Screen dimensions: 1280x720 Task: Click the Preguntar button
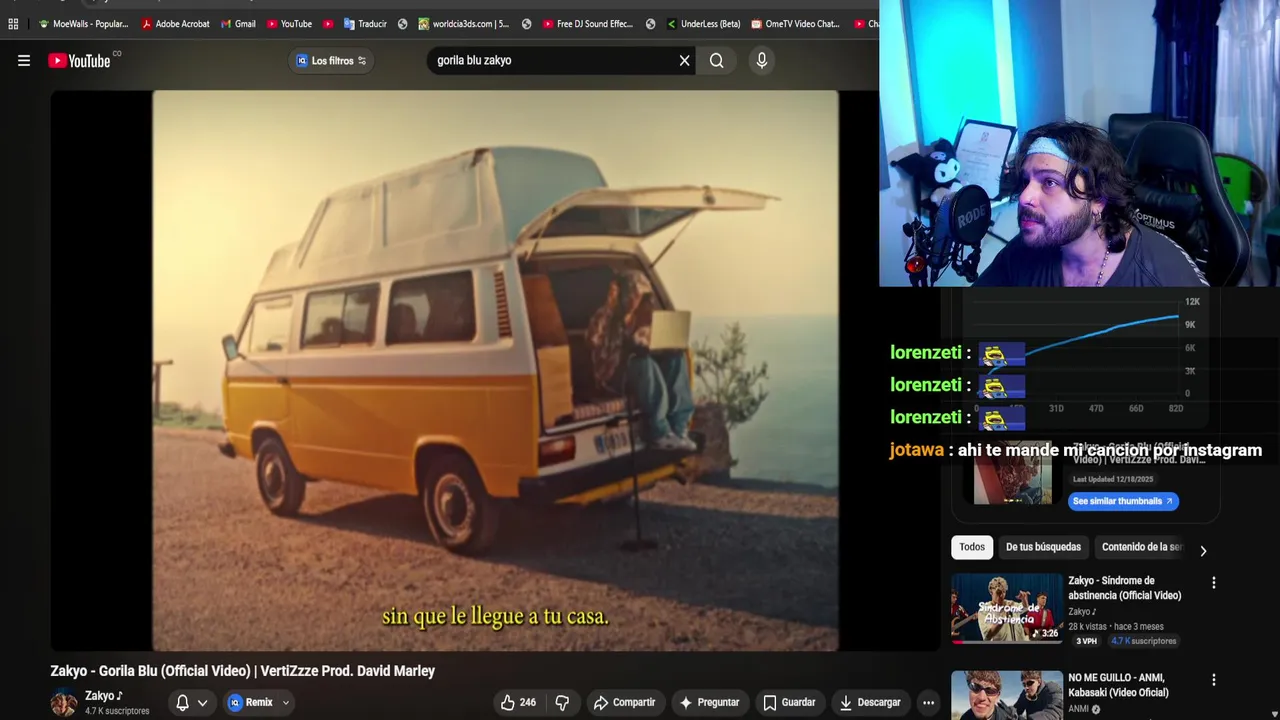pos(709,703)
